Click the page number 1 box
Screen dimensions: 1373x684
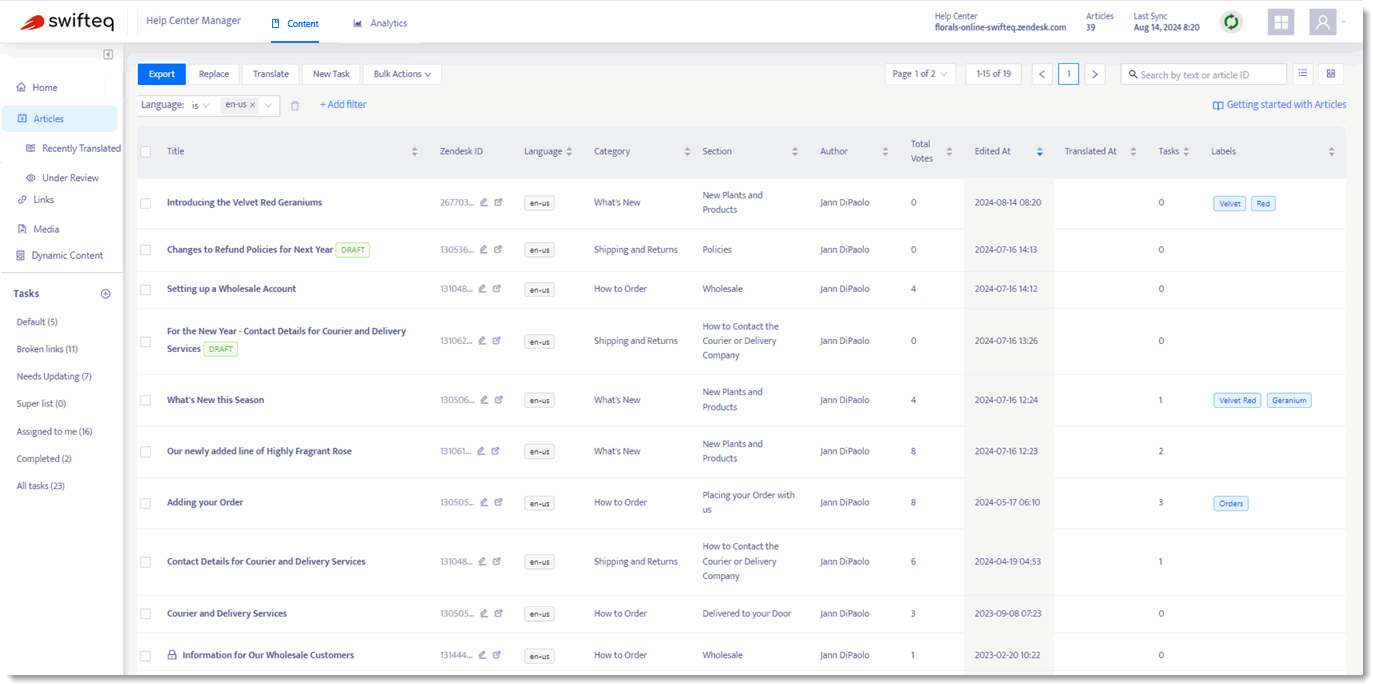click(x=1068, y=74)
